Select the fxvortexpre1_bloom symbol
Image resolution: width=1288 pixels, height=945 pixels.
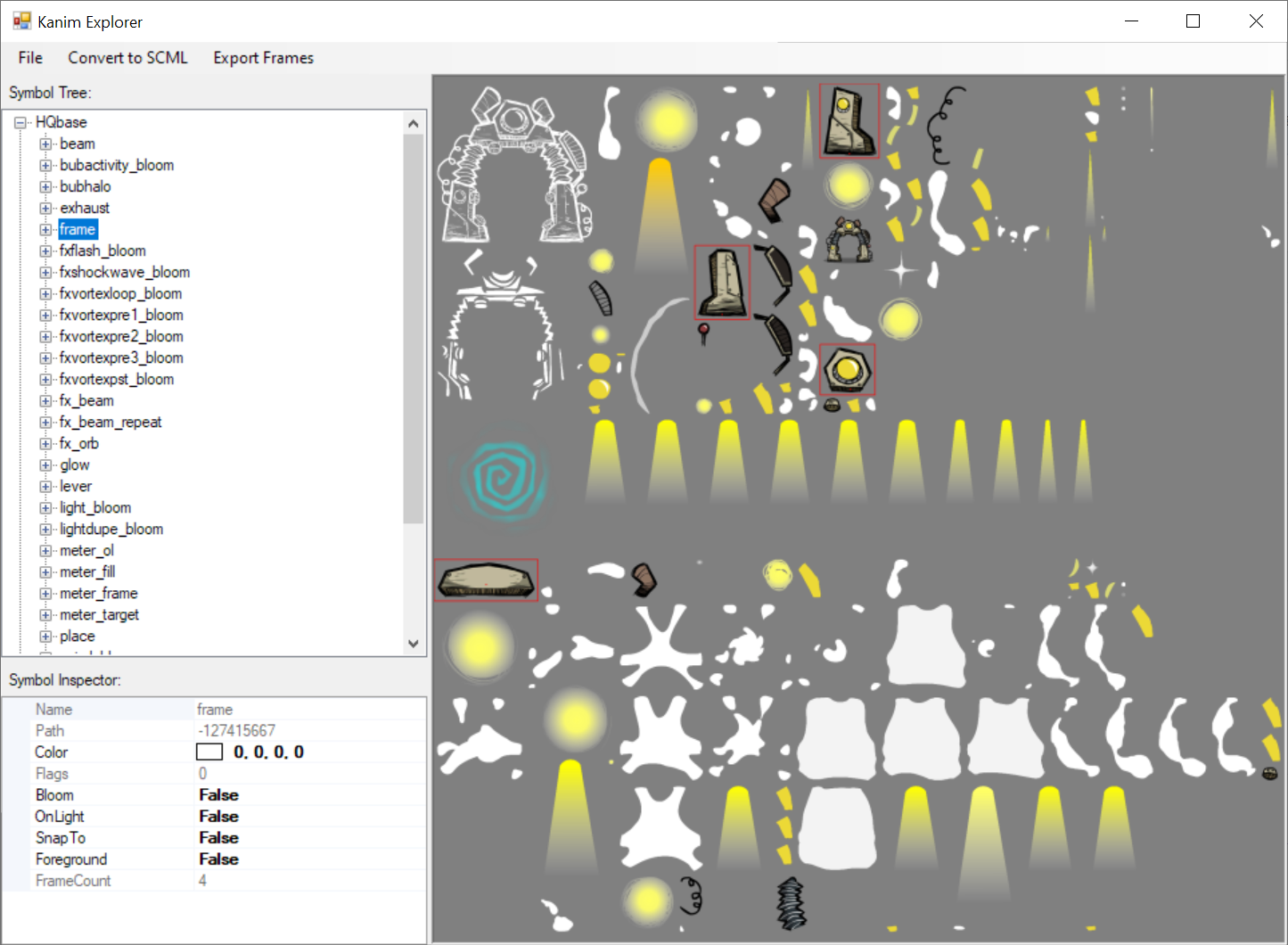(x=121, y=315)
